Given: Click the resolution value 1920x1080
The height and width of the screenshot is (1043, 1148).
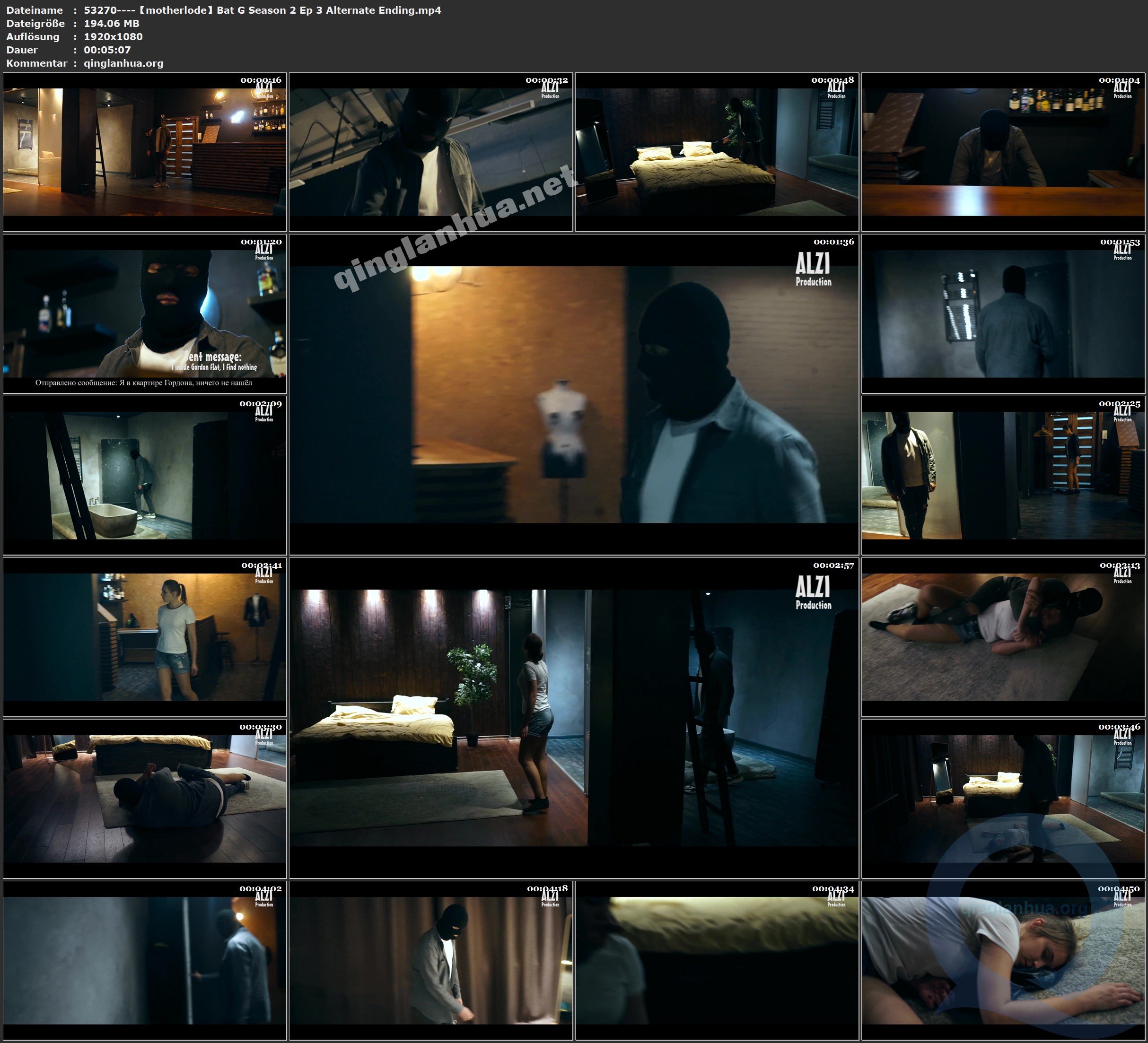Looking at the screenshot, I should coord(114,36).
